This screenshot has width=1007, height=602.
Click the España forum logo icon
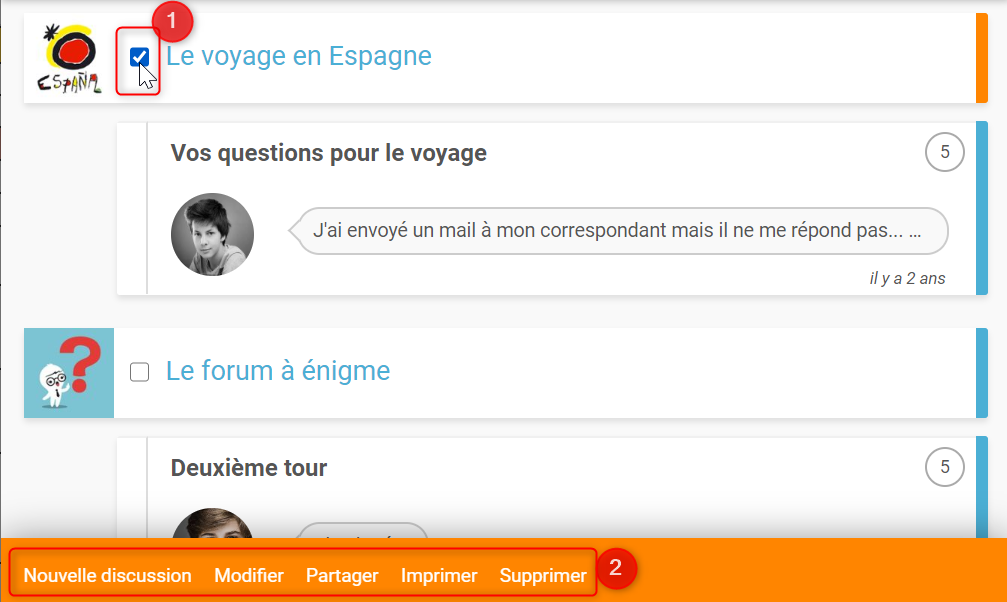(x=69, y=58)
